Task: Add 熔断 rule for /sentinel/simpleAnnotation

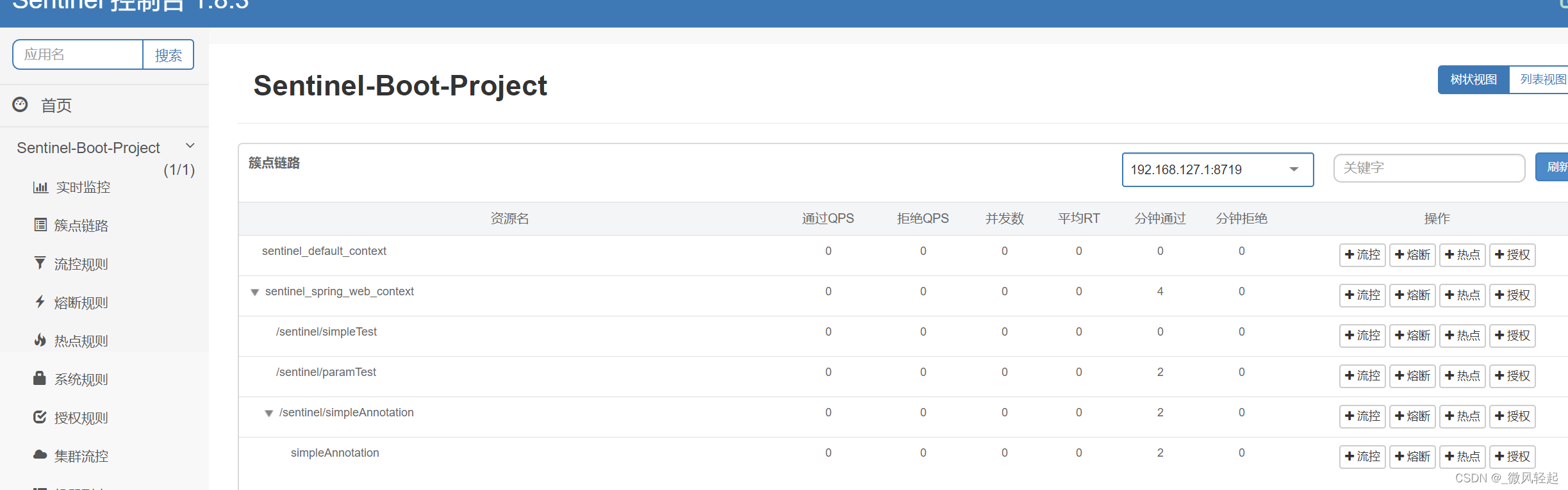Action: click(1412, 416)
